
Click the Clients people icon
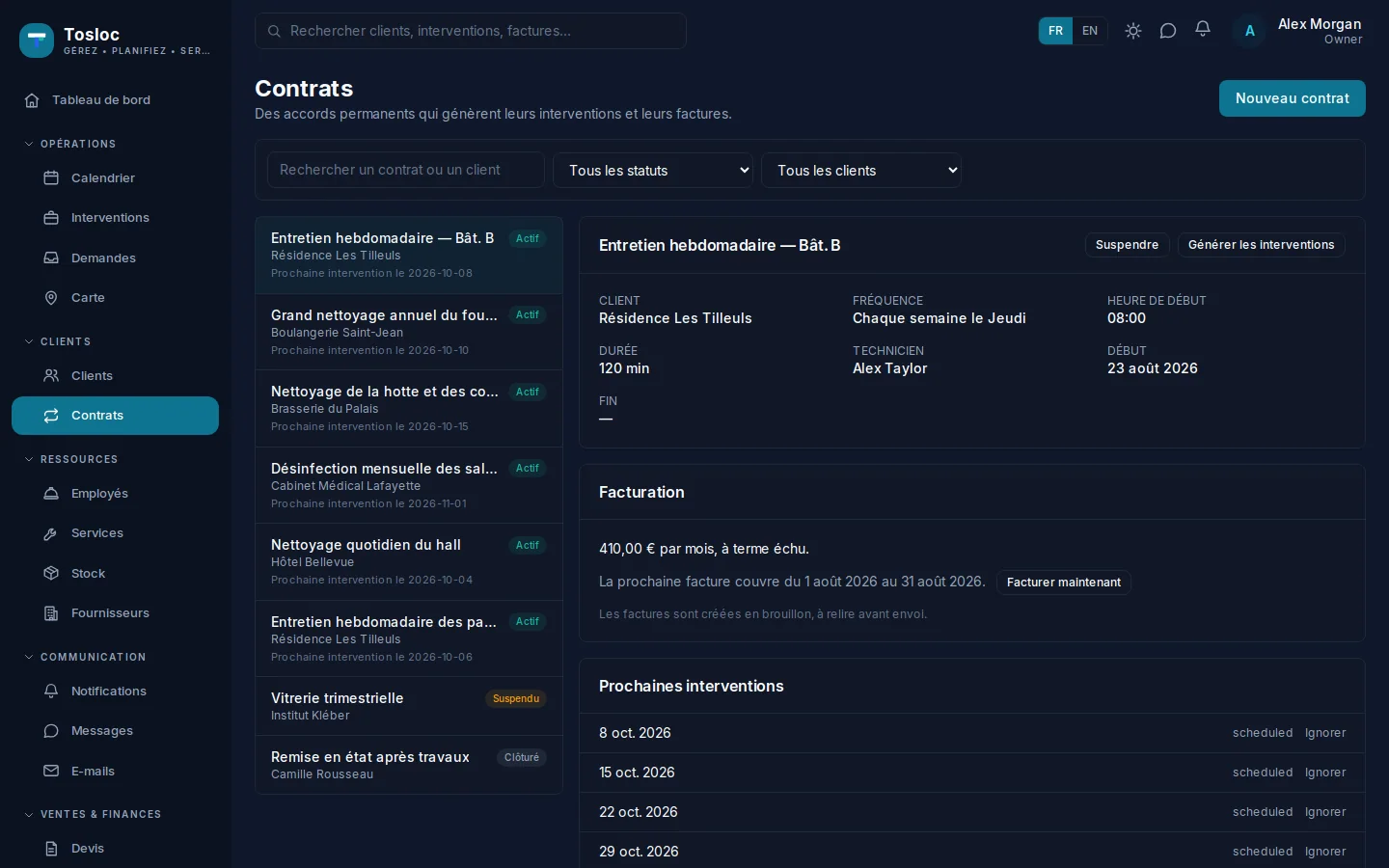click(x=51, y=376)
